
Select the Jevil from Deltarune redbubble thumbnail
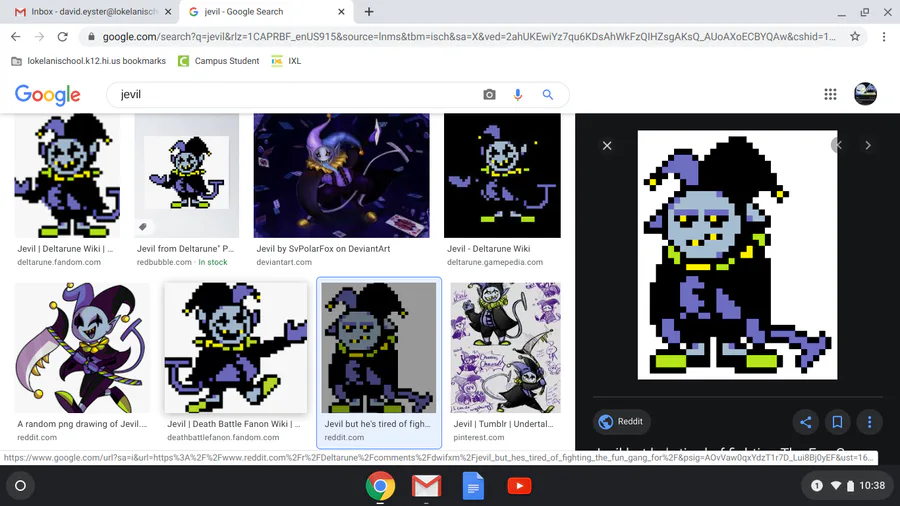coord(187,176)
